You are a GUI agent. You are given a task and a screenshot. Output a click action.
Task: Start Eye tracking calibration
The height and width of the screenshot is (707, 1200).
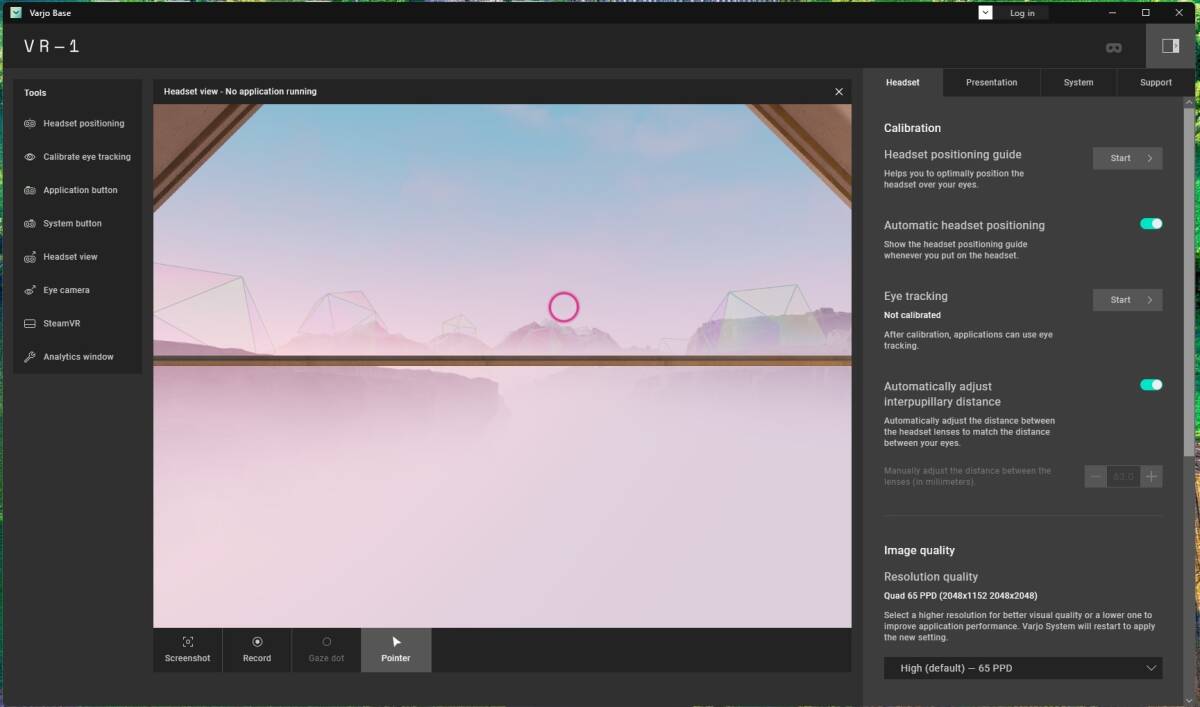coord(1127,300)
